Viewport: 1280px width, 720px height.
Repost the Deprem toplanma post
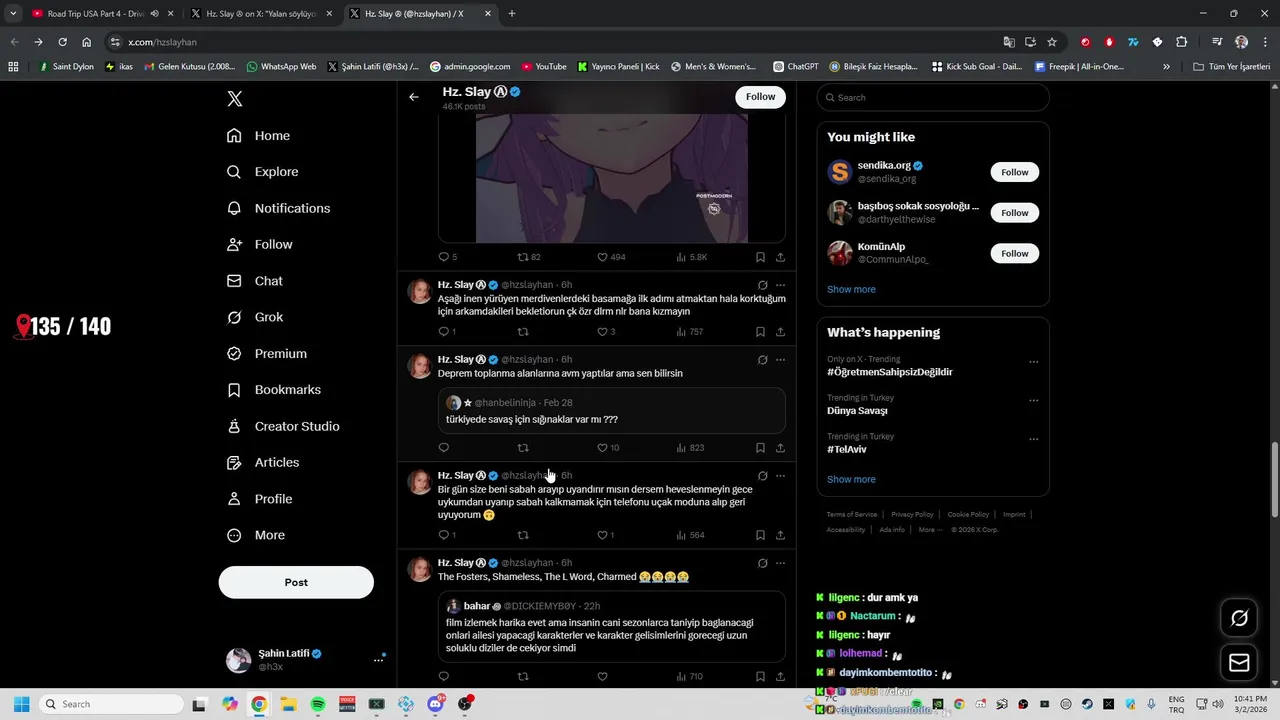[x=523, y=448]
